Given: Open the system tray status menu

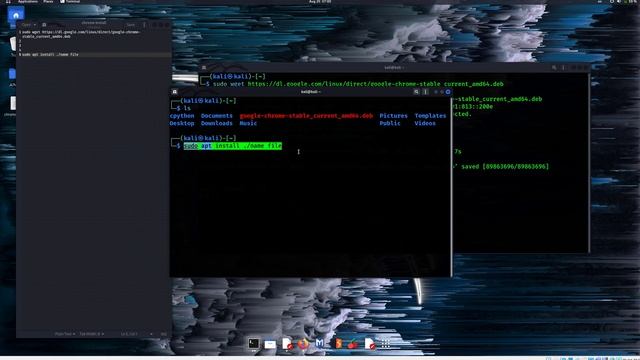Looking at the screenshot, I should click(622, 2).
